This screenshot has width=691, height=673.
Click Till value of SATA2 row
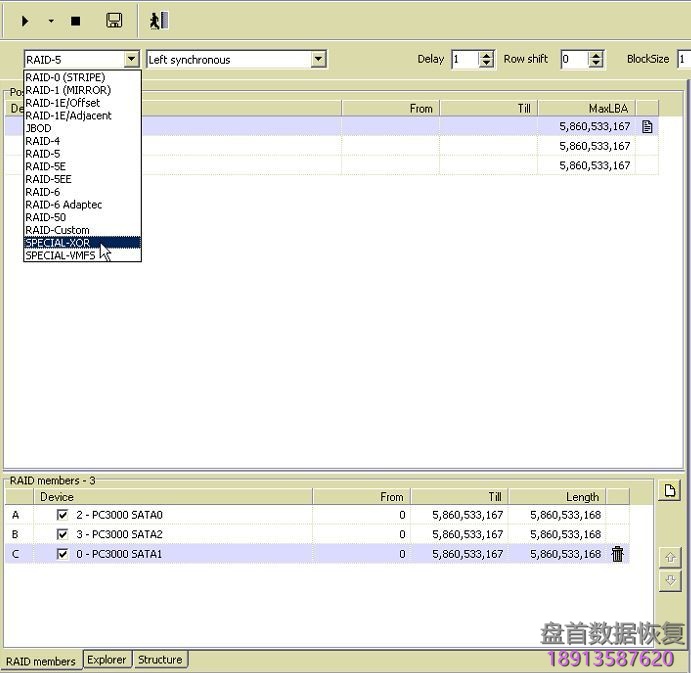468,534
